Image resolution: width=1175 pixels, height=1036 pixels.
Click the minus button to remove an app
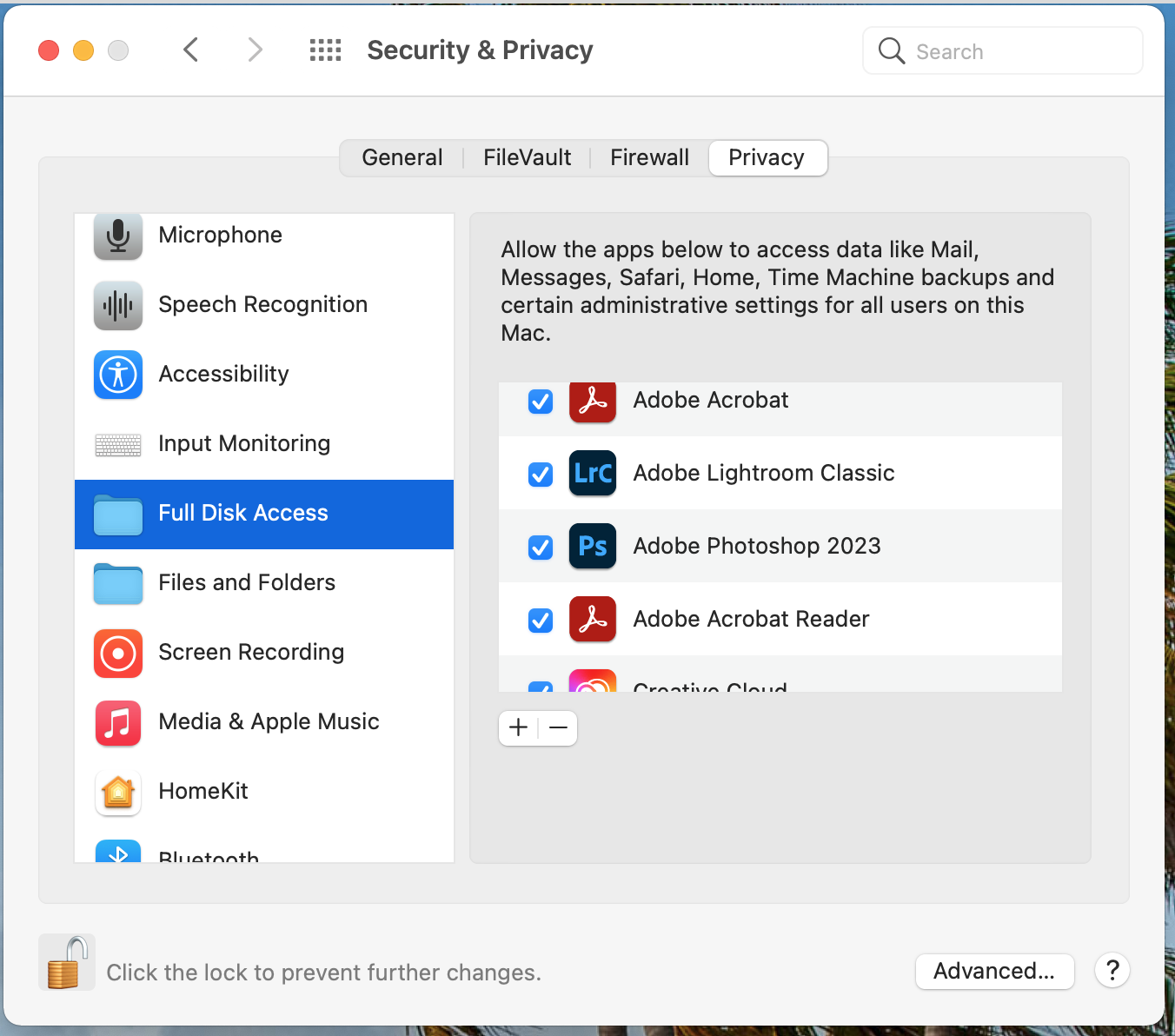(558, 727)
